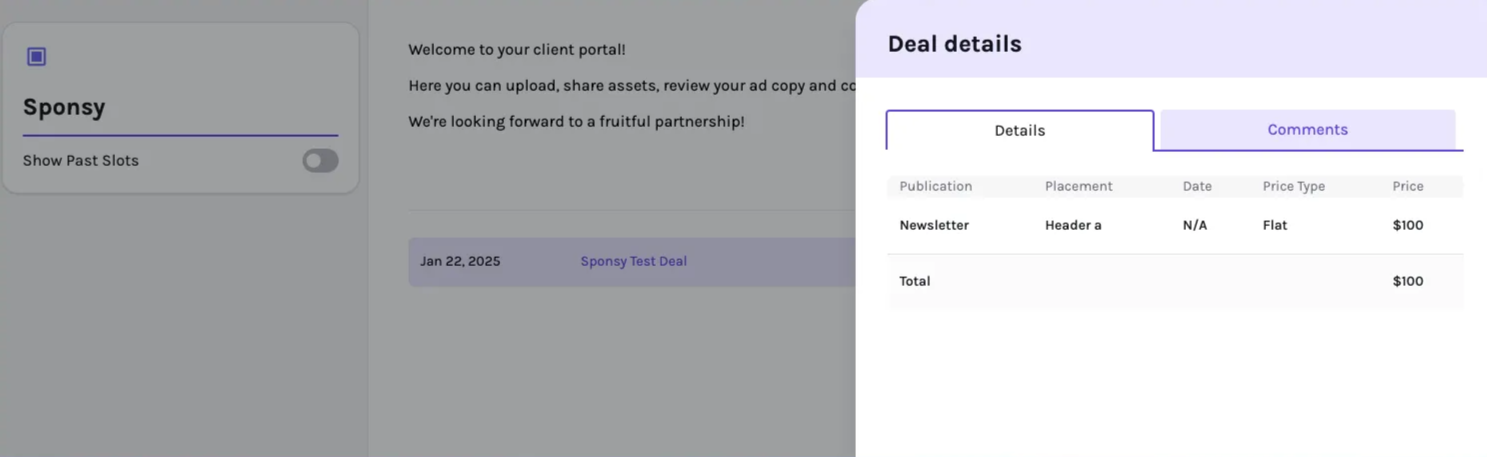Click the Total row label
The height and width of the screenshot is (457, 1487).
915,282
